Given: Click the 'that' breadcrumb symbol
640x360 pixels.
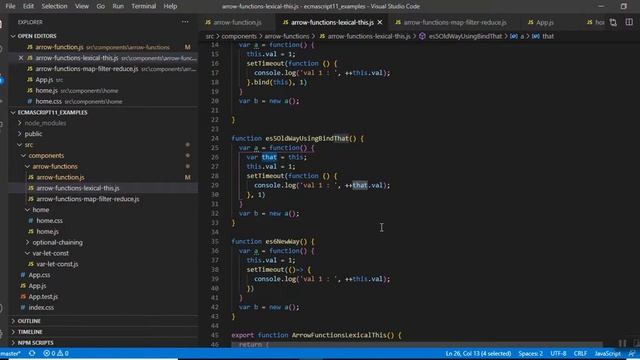Looking at the screenshot, I should [548, 36].
